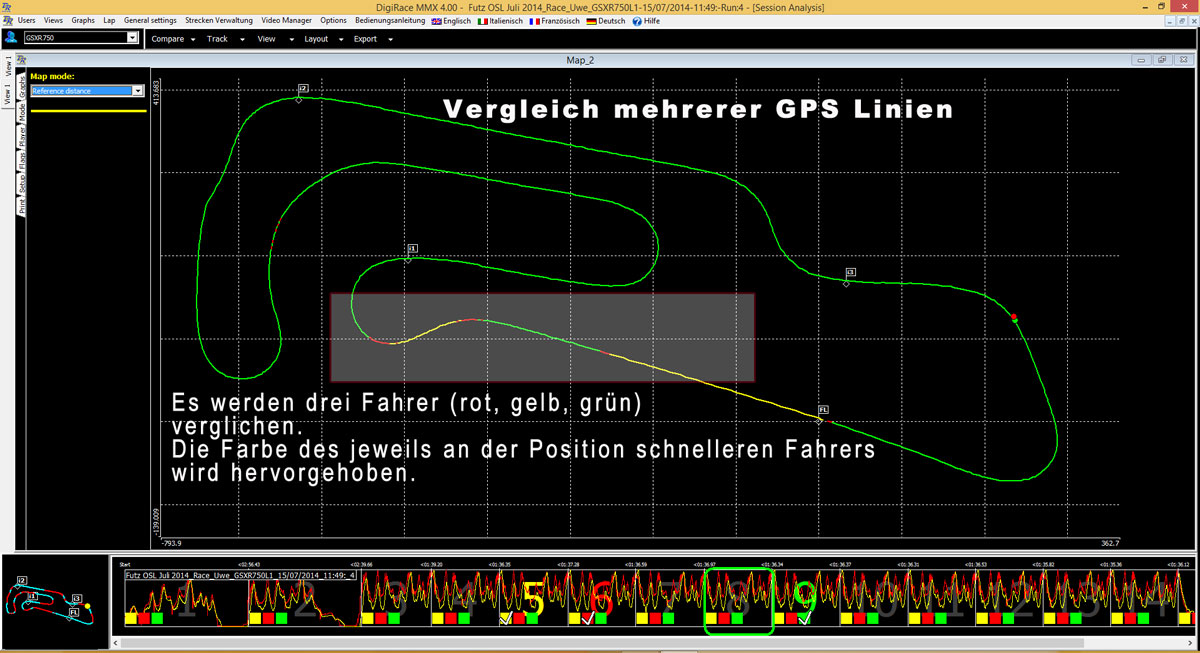Select the I1 split marker on the map
The height and width of the screenshot is (653, 1200).
coord(412,248)
